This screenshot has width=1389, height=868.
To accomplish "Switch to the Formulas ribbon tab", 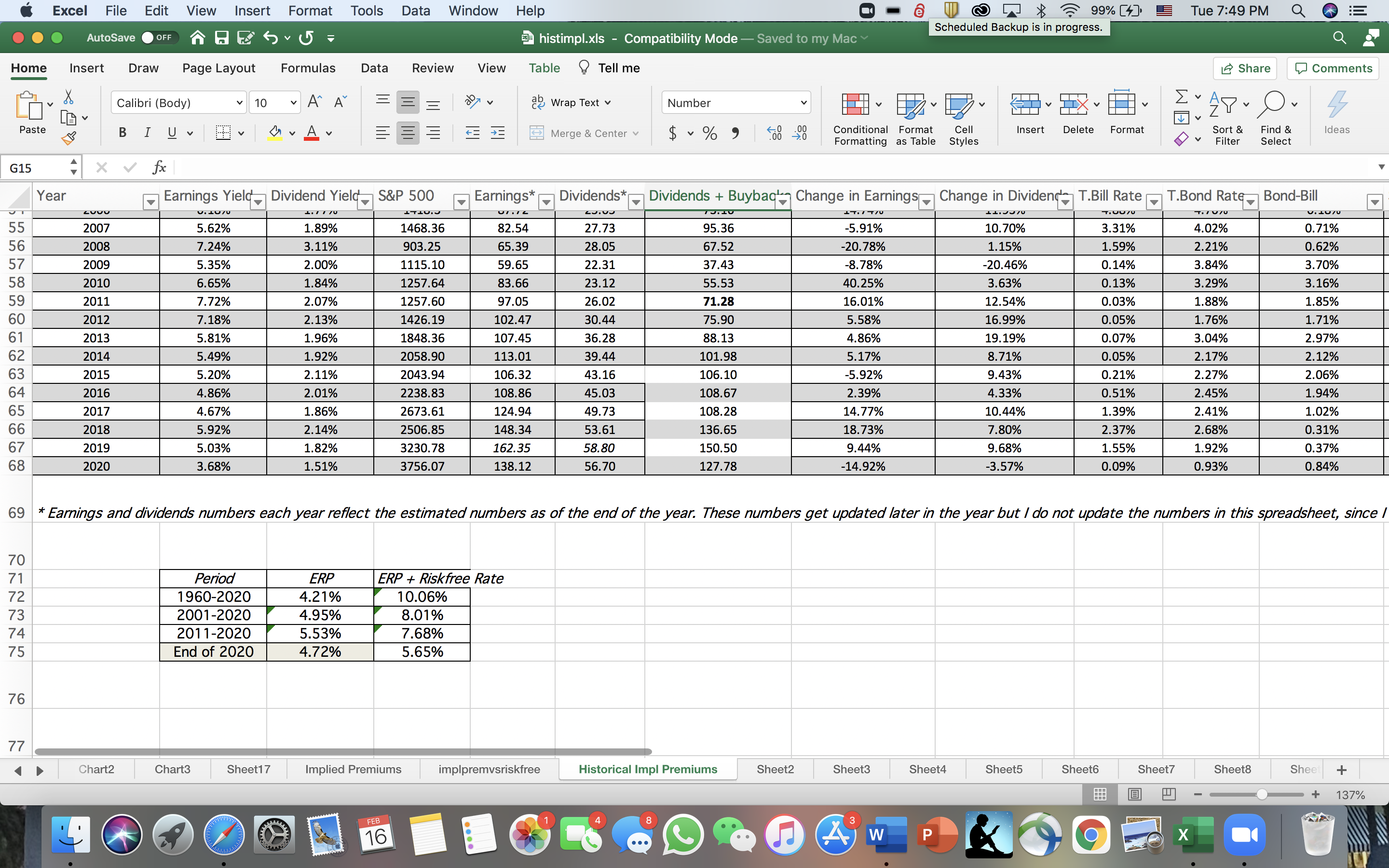I will tap(308, 68).
